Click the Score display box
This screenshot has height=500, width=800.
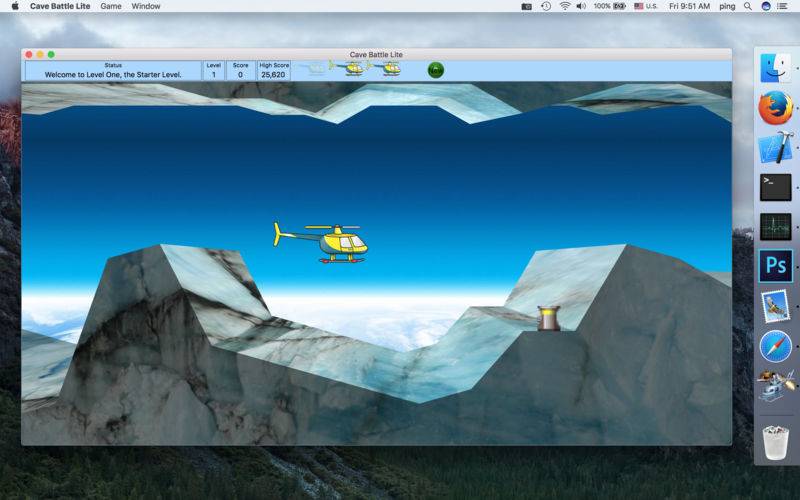click(240, 70)
